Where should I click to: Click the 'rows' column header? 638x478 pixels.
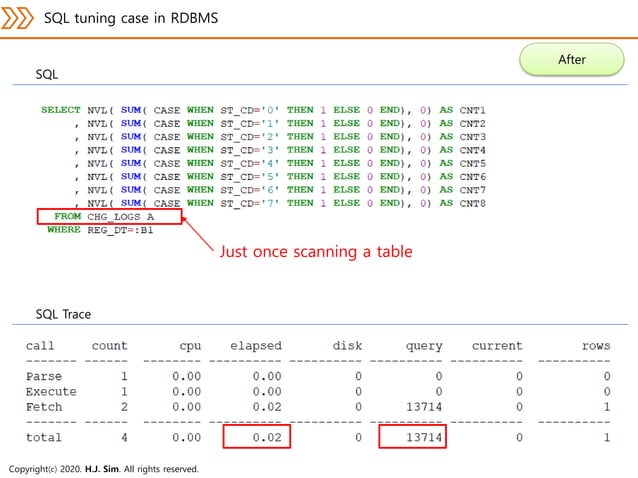click(x=596, y=346)
